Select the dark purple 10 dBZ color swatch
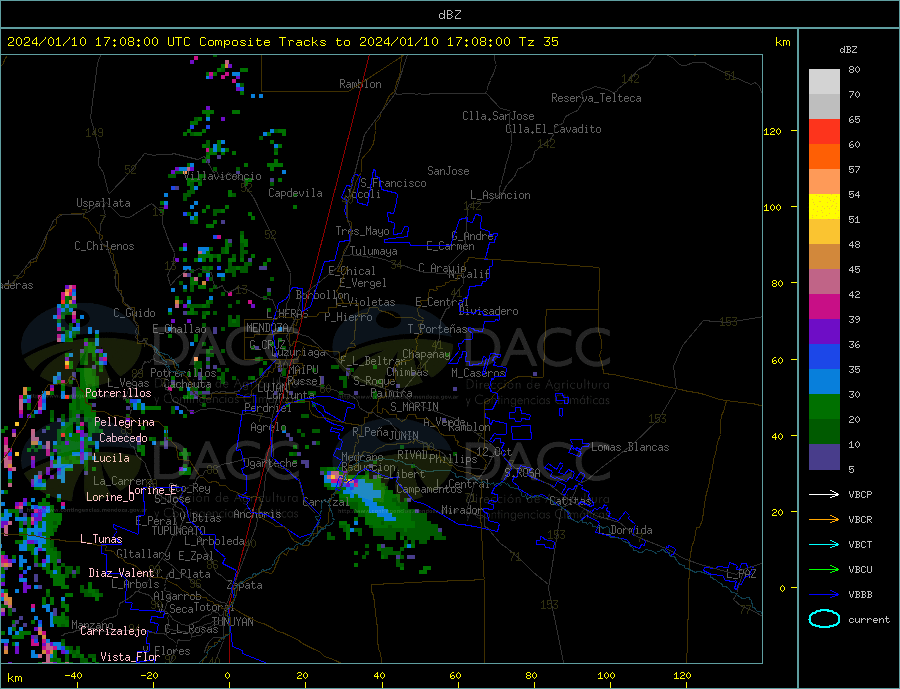The height and width of the screenshot is (689, 900). [x=824, y=456]
